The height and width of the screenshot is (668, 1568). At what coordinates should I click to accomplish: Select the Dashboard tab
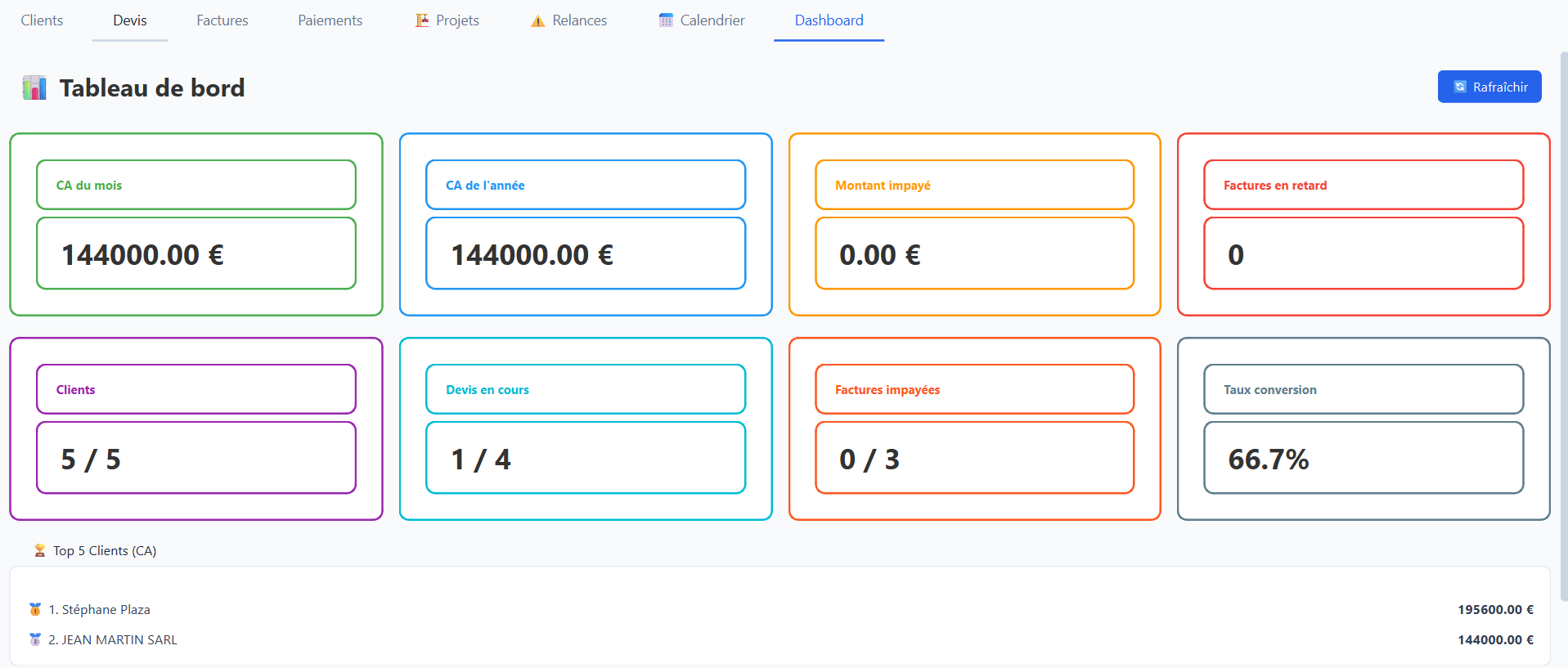click(829, 20)
